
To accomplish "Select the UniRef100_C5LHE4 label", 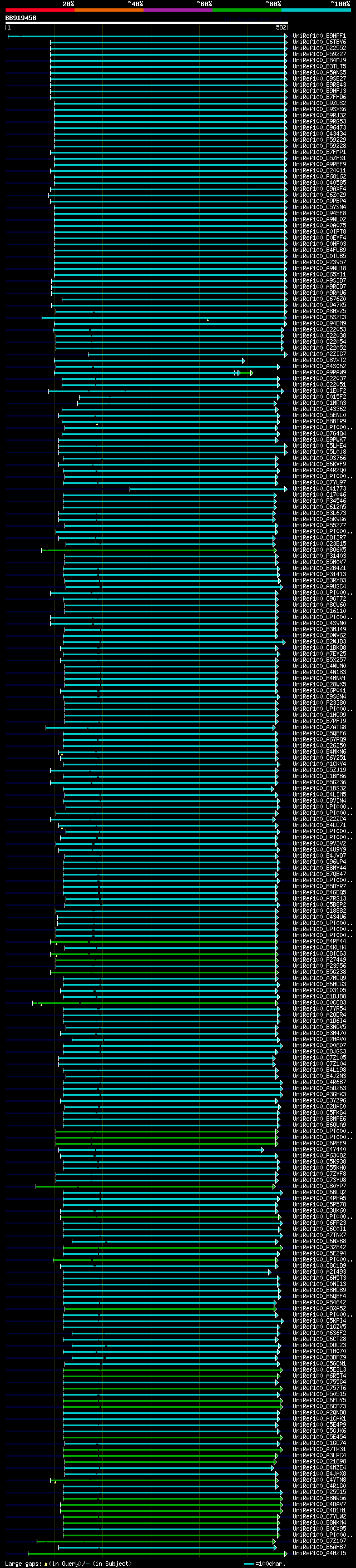I will (319, 446).
